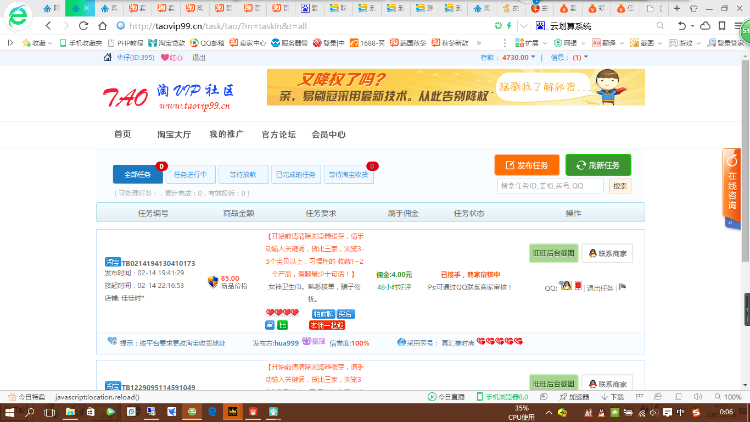The image size is (750, 422).
Task: Select the 任务进行中 tab
Action: pos(190,175)
